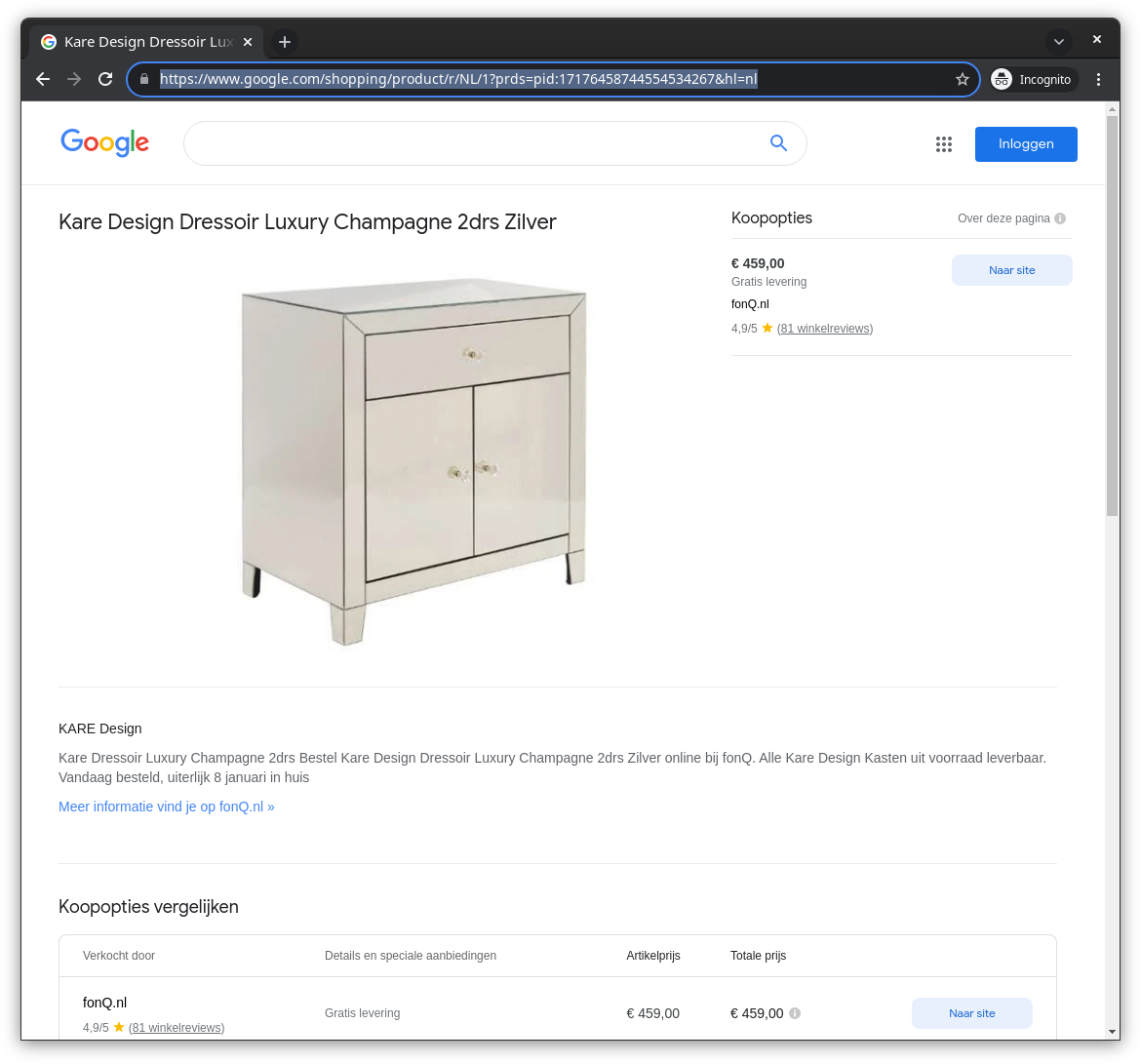Viewport: 1141px width, 1064px height.
Task: Click the scrollbar down arrow
Action: click(1112, 1031)
